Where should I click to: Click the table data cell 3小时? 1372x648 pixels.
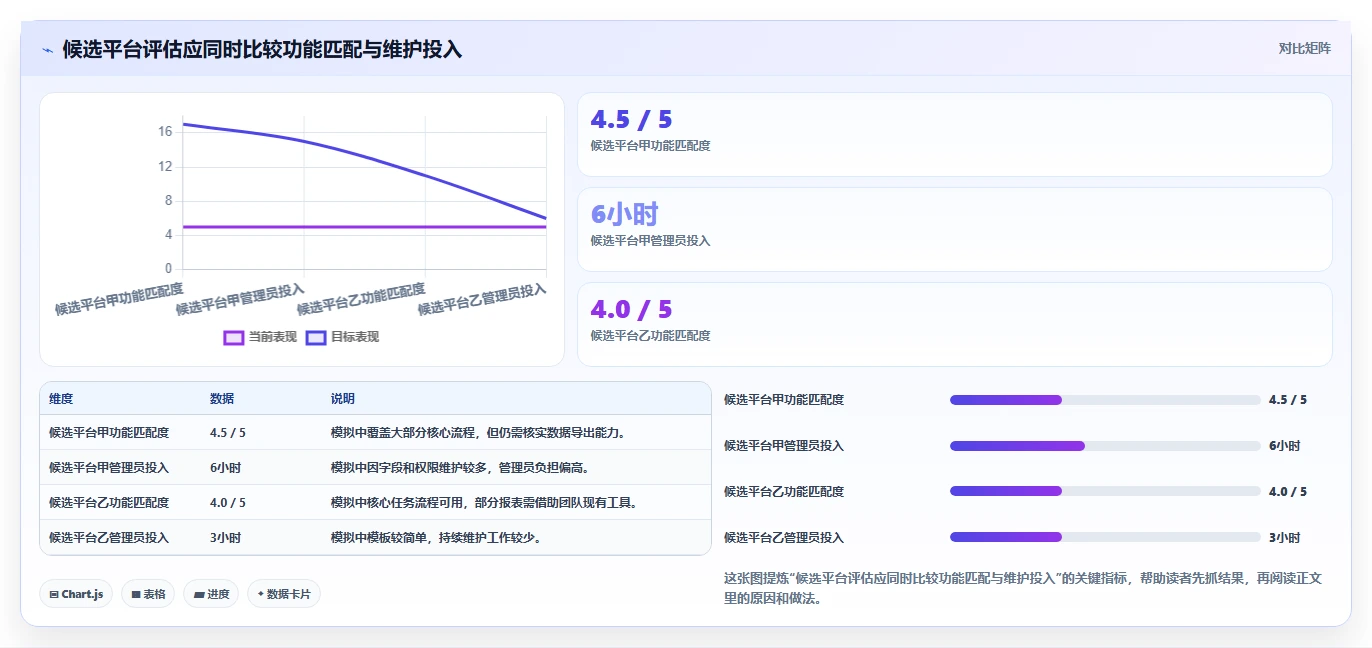pyautogui.click(x=225, y=538)
